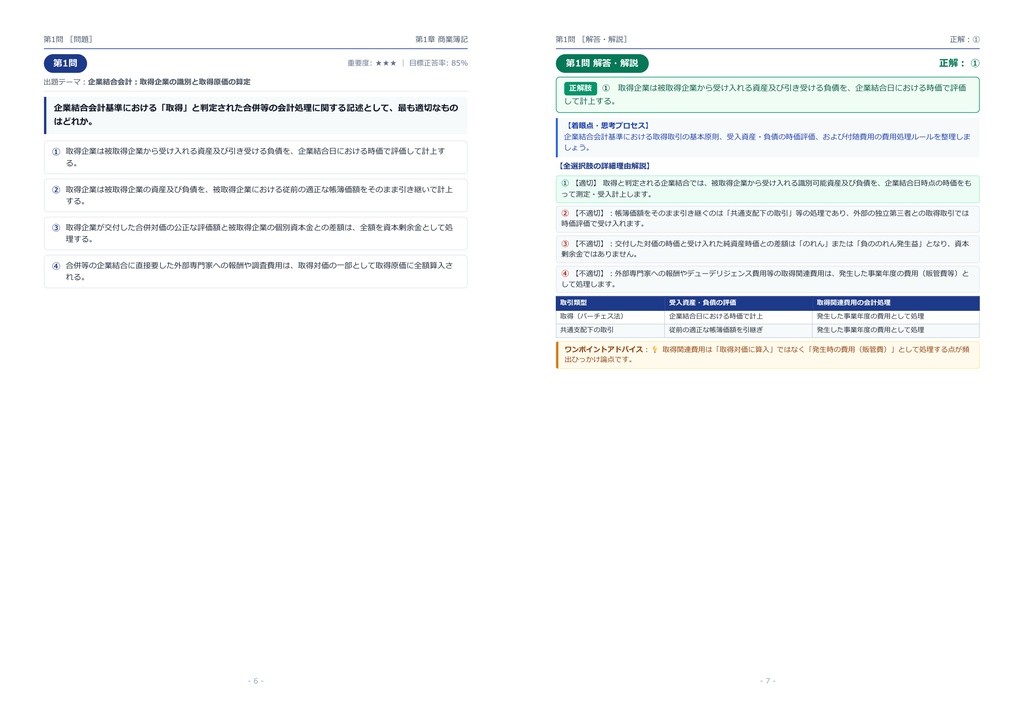Click the lightbulb icon in the advice box
The image size is (1024, 724).
654,349
